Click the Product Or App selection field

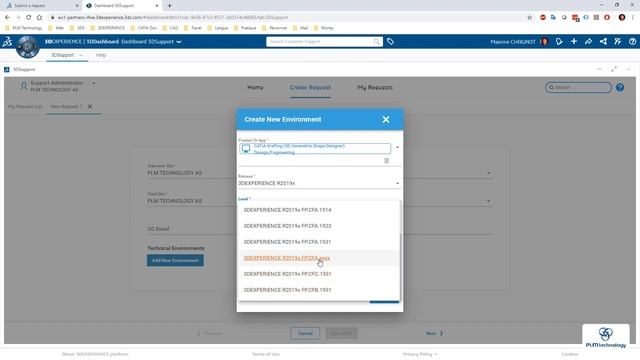pyautogui.click(x=315, y=149)
